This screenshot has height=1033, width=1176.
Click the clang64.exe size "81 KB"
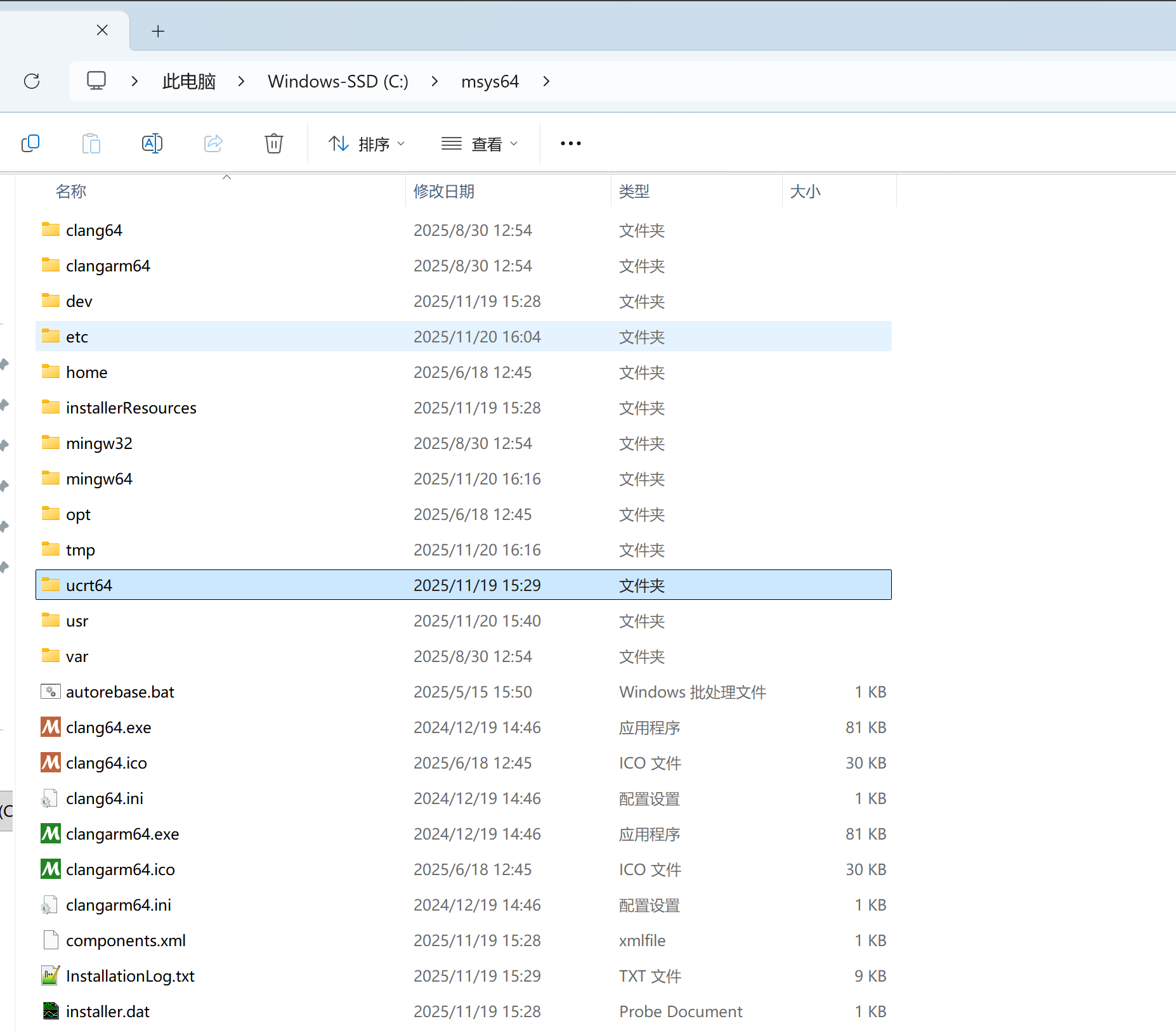pyautogui.click(x=866, y=727)
